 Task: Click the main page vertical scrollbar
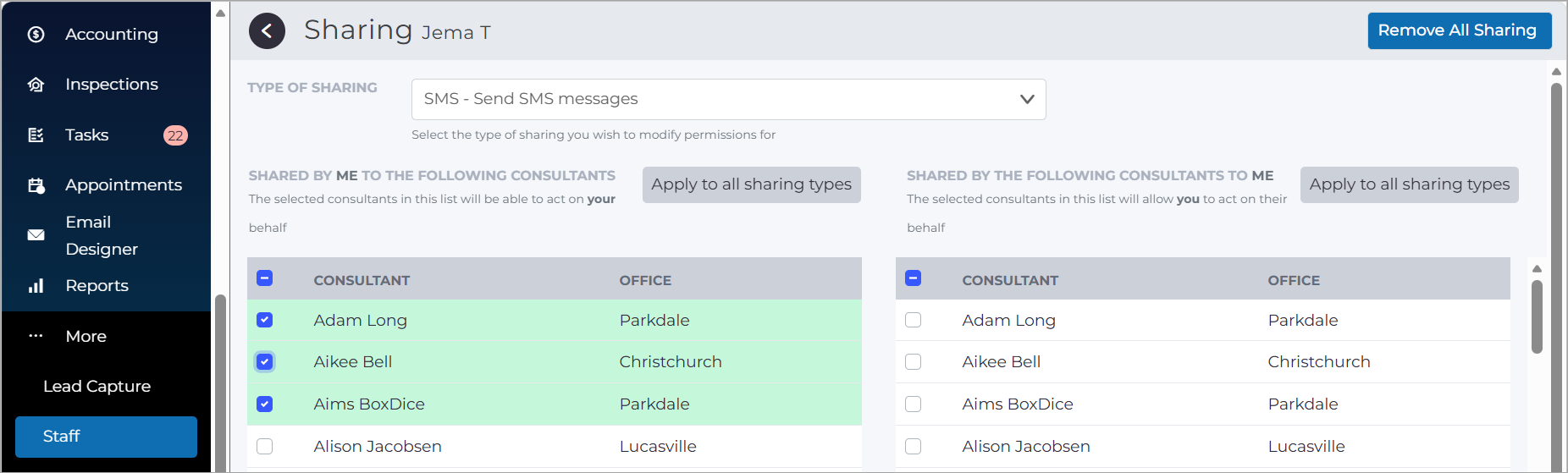click(1556, 276)
